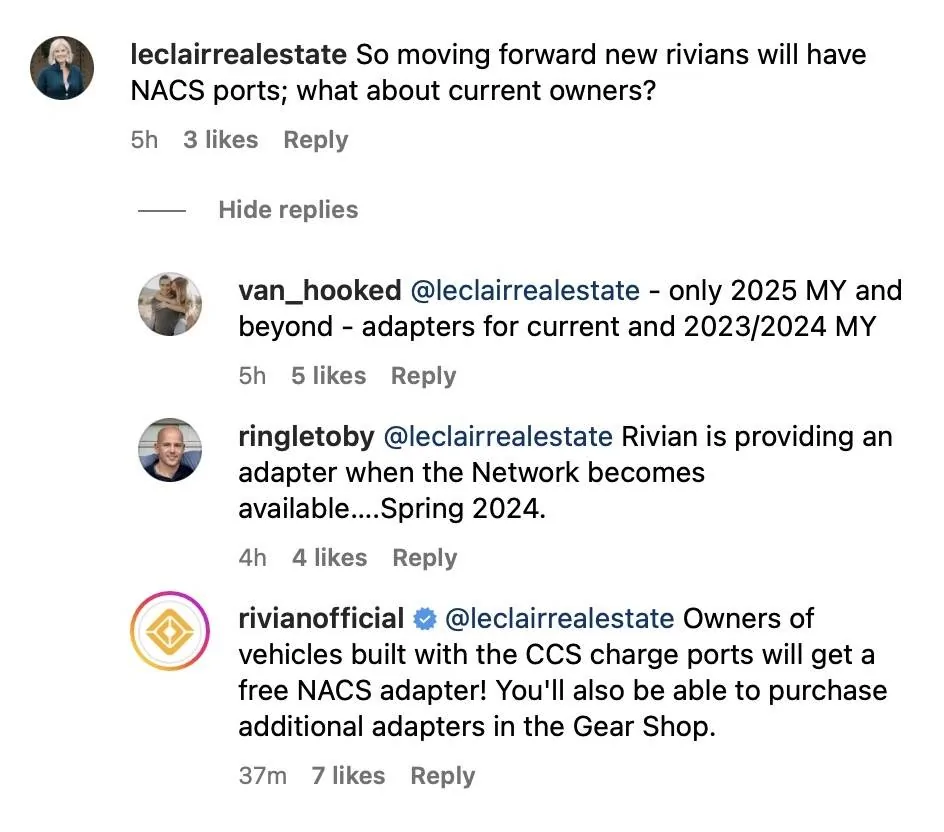Open the van_hooked username link

[319, 290]
